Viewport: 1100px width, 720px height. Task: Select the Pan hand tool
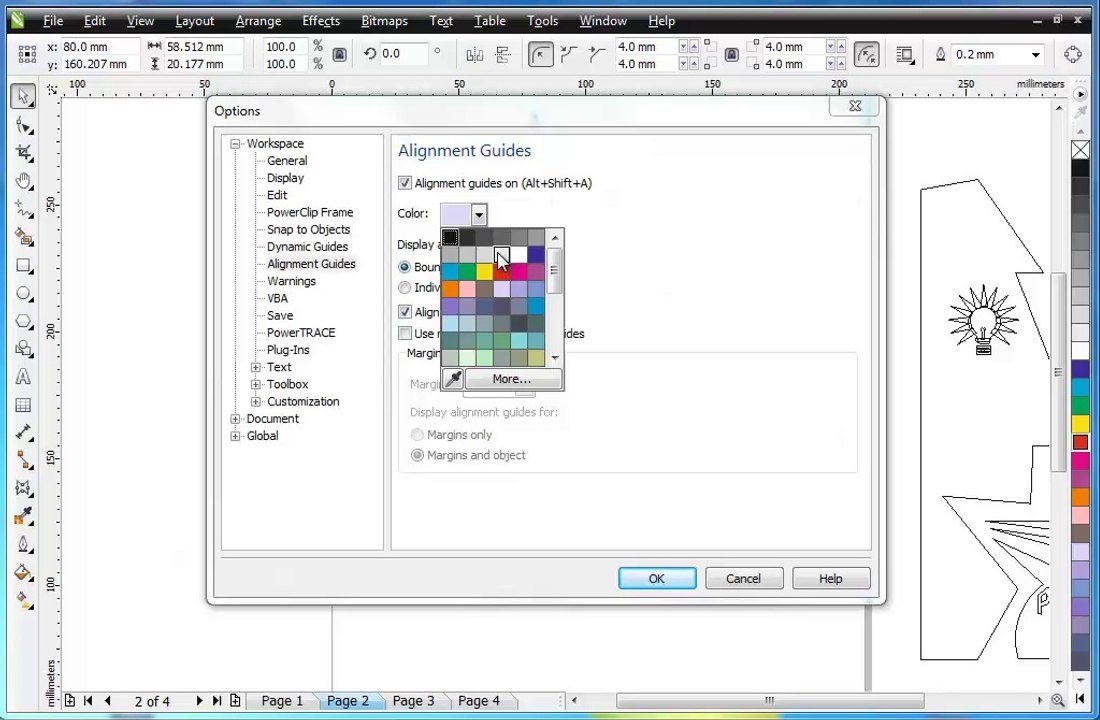(x=23, y=181)
